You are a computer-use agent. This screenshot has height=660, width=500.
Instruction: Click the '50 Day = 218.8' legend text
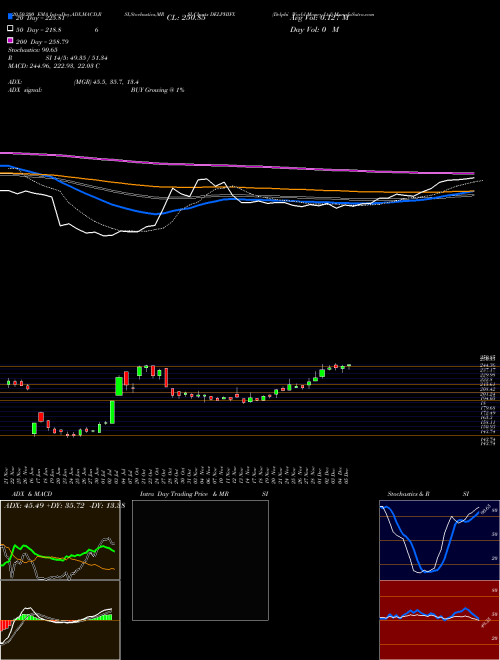[39, 30]
